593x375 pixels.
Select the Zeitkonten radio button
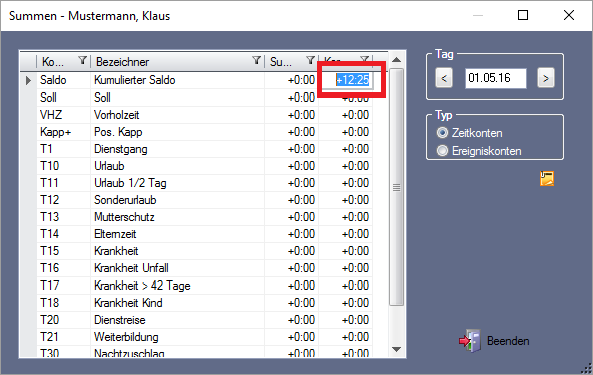click(442, 133)
